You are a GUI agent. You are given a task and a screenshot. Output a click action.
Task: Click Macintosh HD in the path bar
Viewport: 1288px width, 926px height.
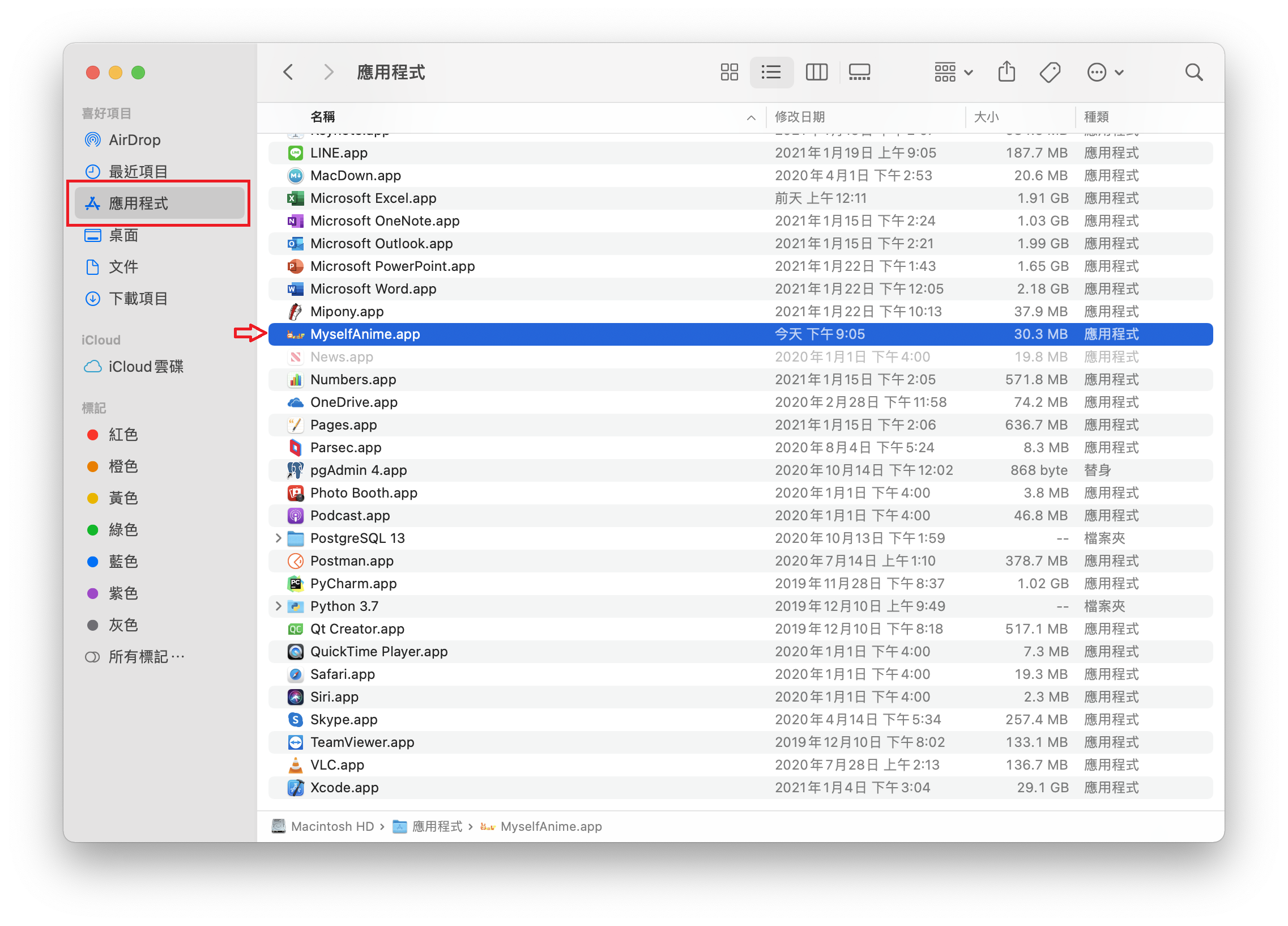(332, 826)
